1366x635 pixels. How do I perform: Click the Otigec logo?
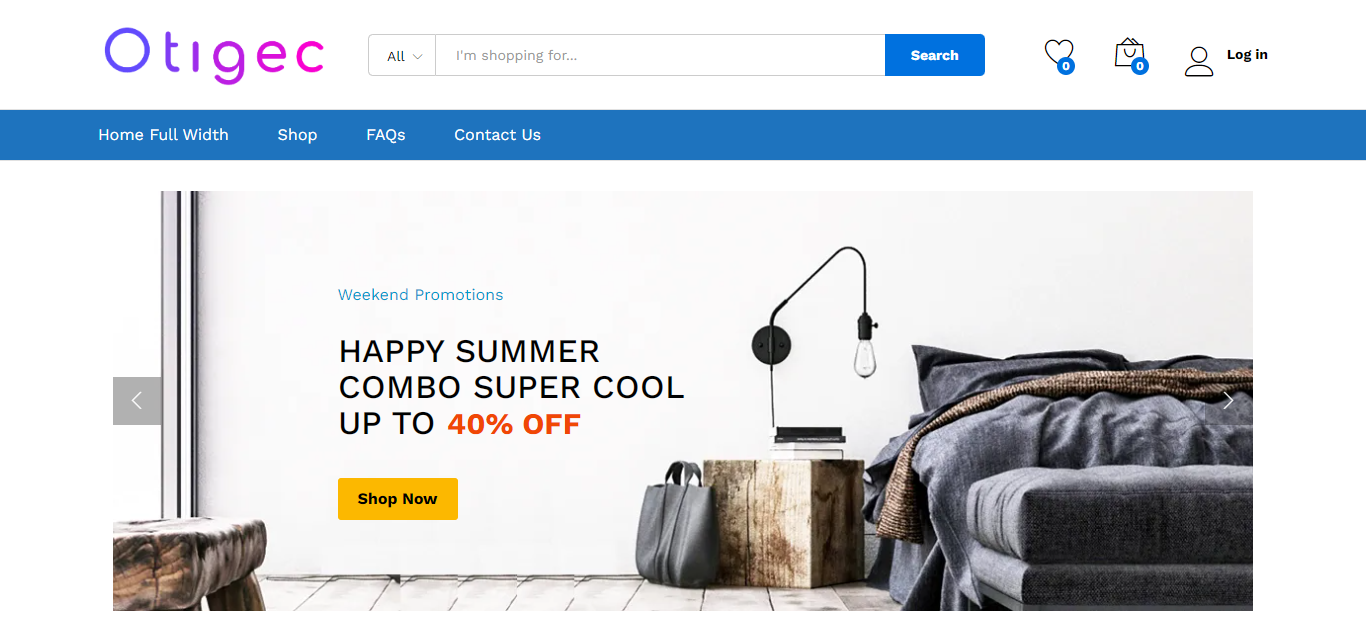tap(214, 55)
